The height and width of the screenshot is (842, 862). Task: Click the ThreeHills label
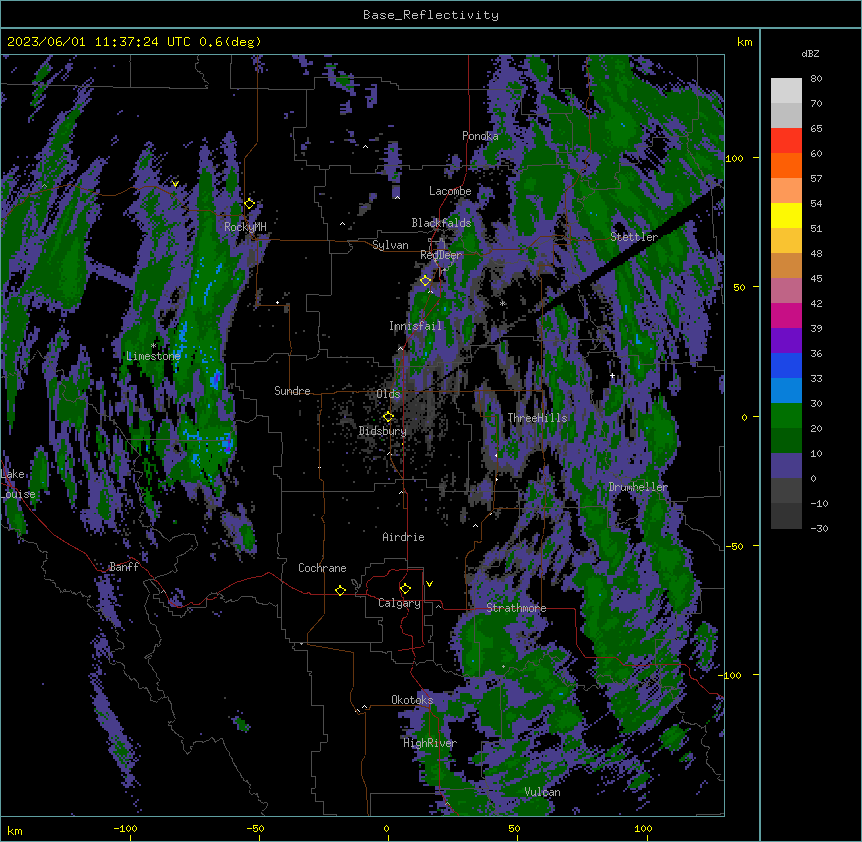coord(537,418)
